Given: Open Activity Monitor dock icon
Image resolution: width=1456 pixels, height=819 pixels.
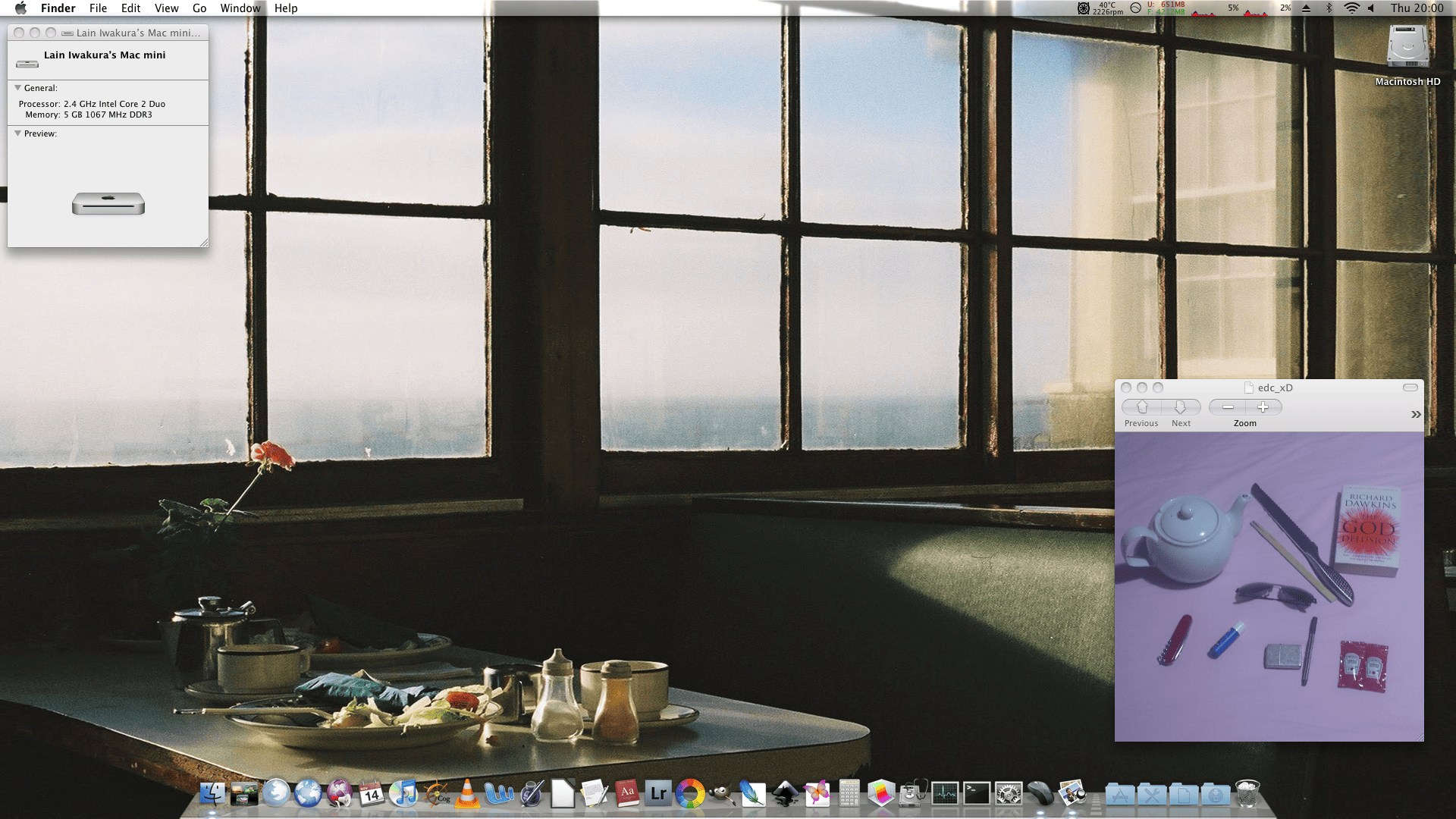Looking at the screenshot, I should point(945,794).
